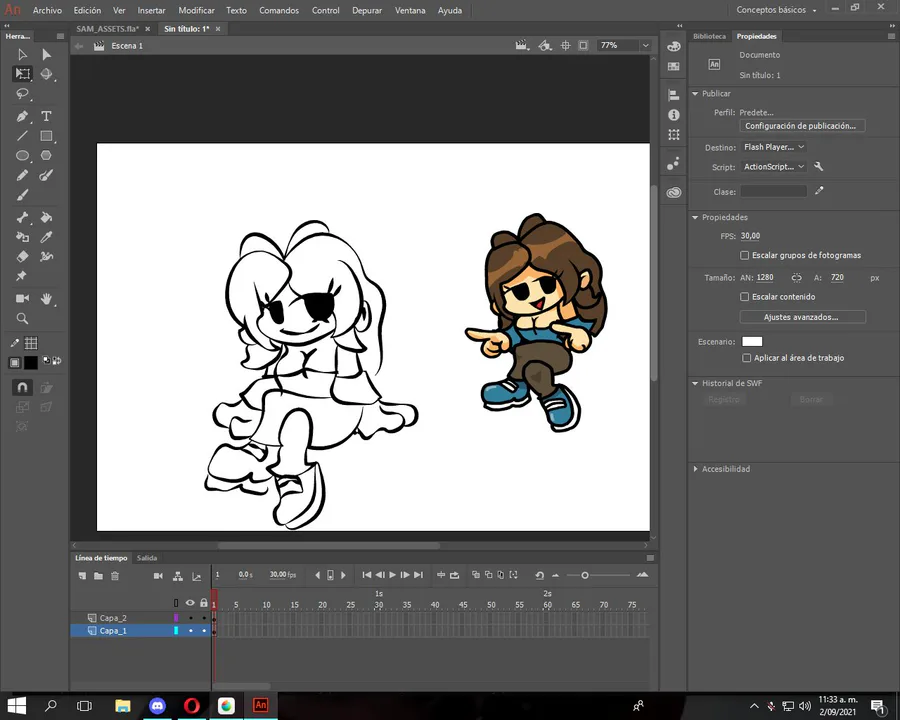Screen dimensions: 900x720
Task: Select the Ink Bottle tool
Action: (22, 237)
